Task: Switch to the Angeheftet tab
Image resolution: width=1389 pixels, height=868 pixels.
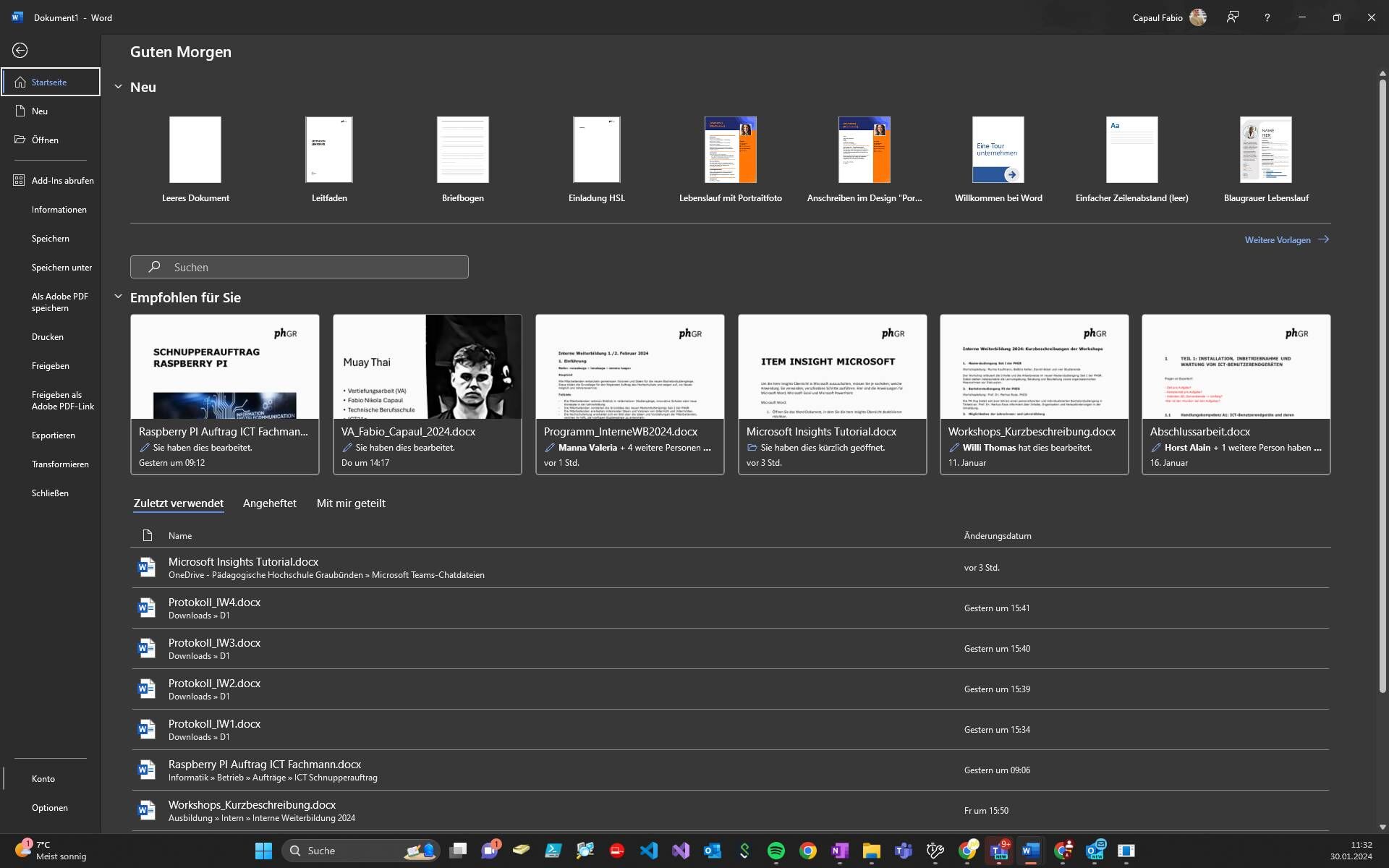Action: pos(270,503)
